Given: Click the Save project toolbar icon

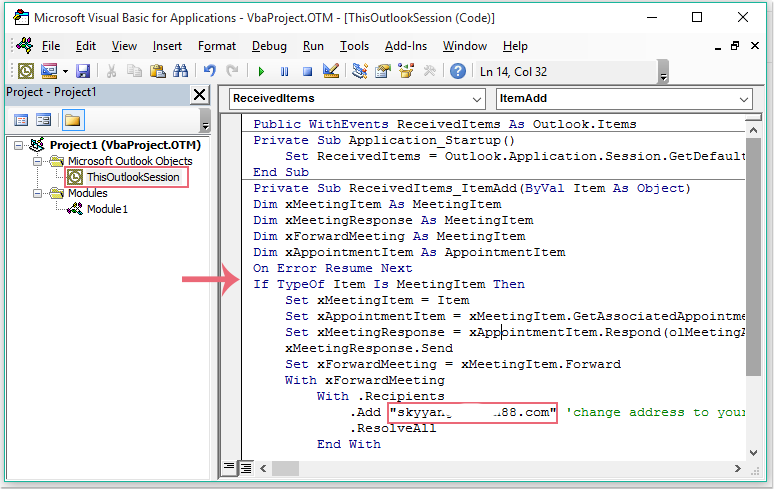Looking at the screenshot, I should point(83,71).
